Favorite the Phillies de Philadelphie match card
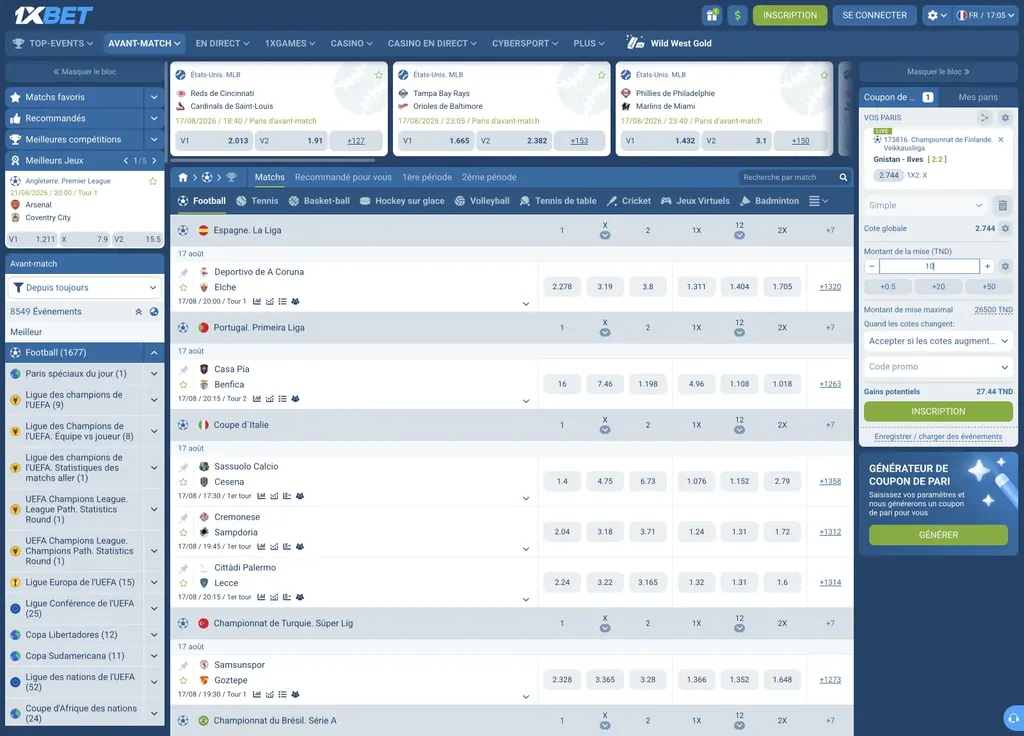1024x736 pixels. 824,75
